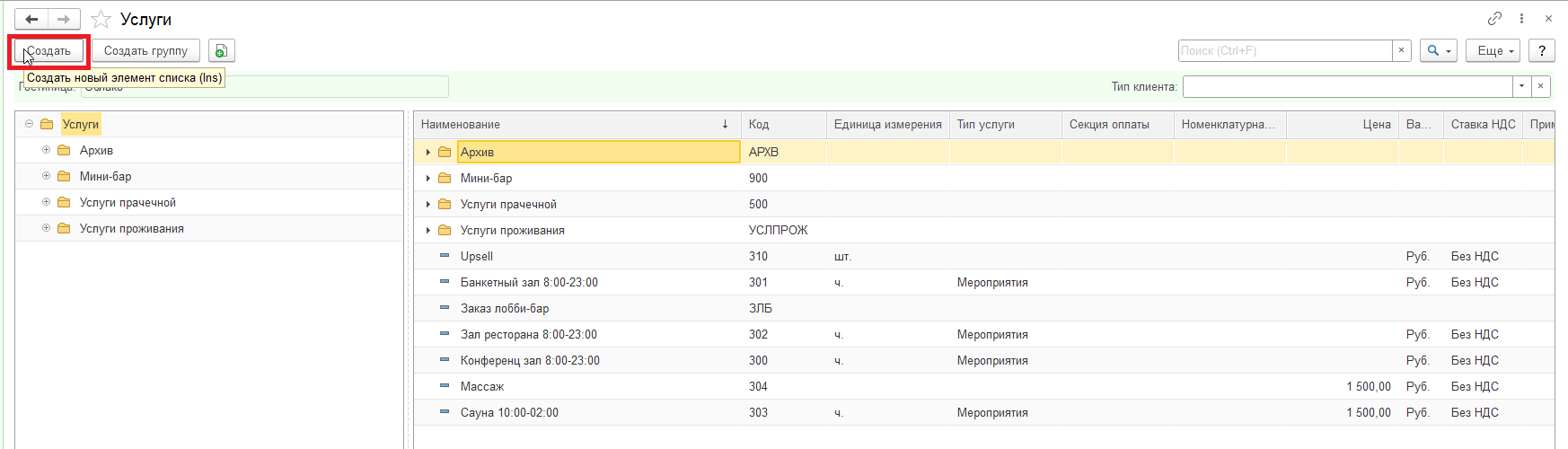The height and width of the screenshot is (449, 1568).
Task: Expand the Архив node in the tree
Action: coord(46,150)
